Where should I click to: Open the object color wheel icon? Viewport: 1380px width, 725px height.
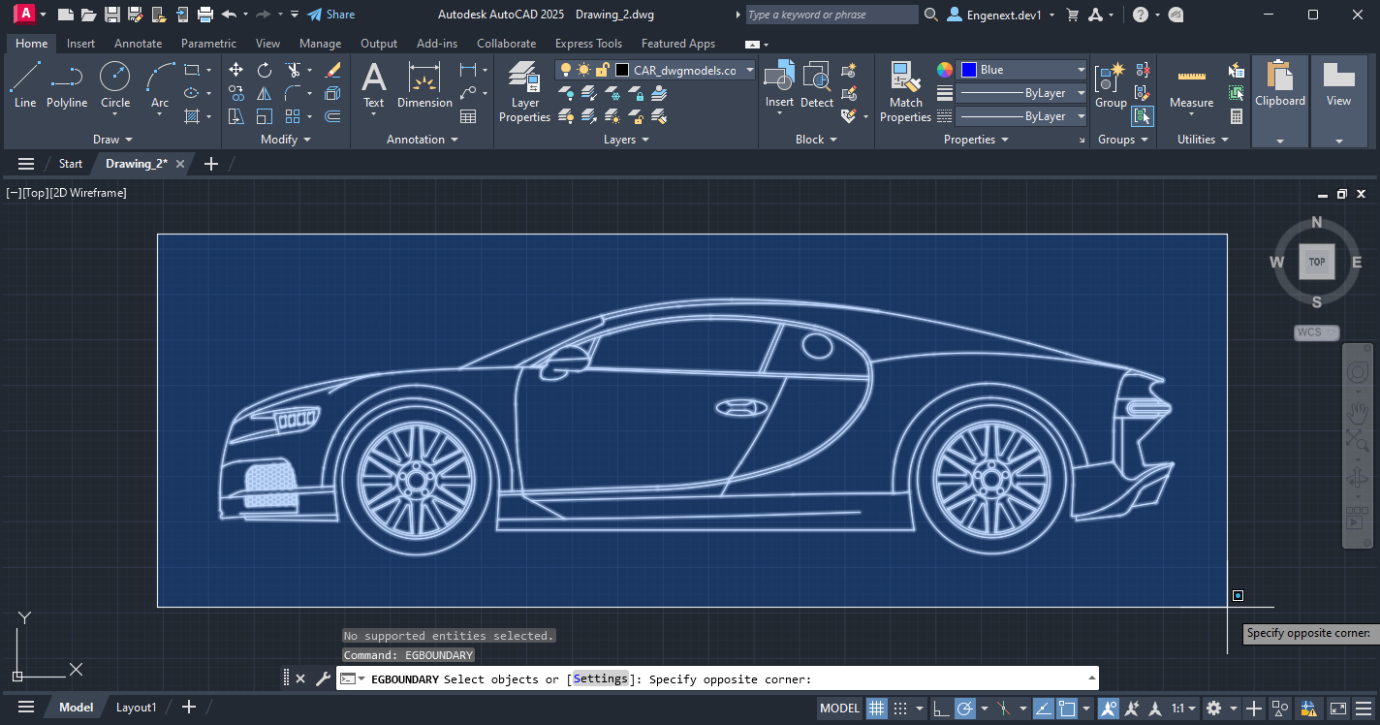tap(945, 70)
